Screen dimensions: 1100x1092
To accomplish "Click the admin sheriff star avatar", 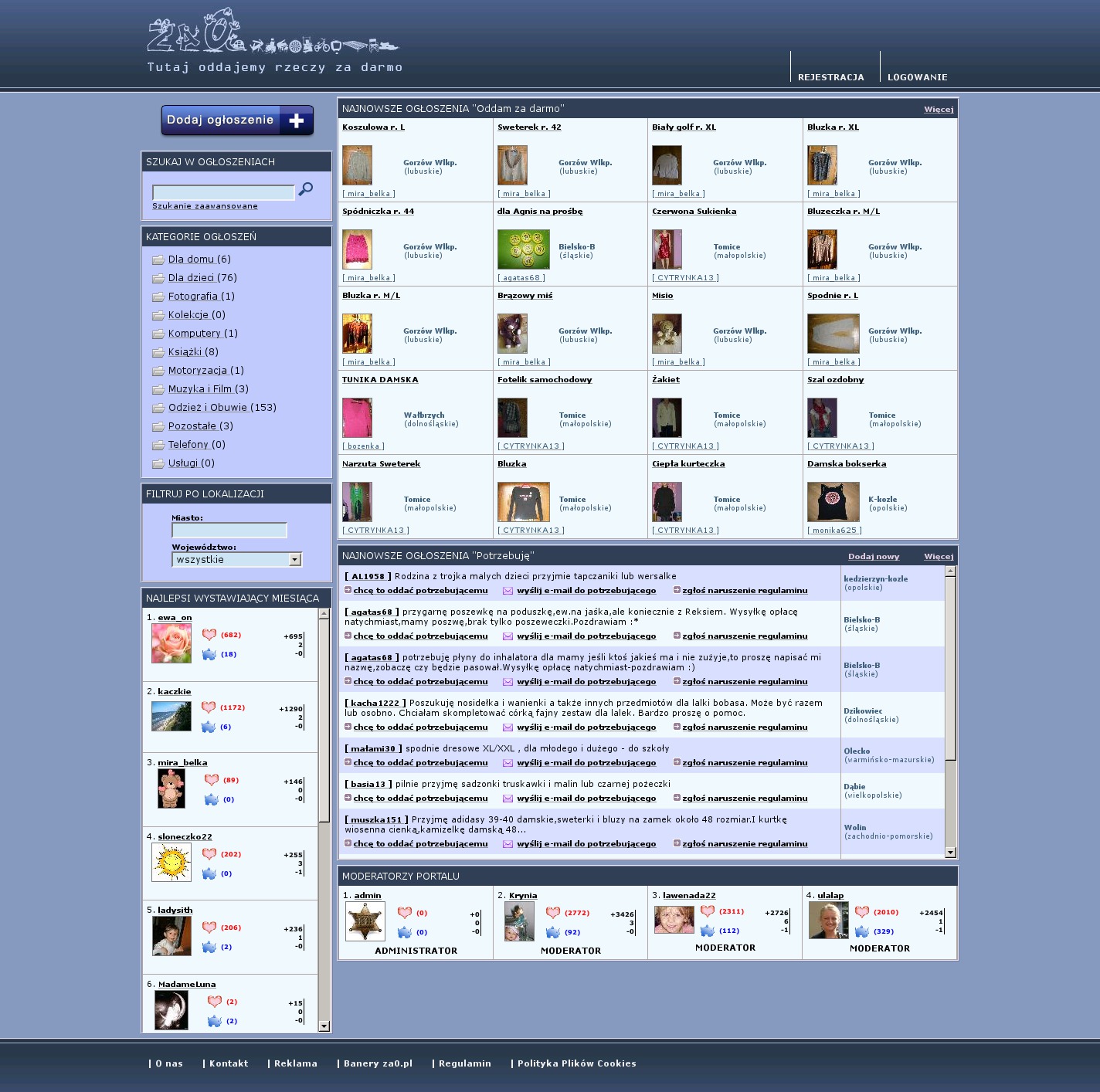I will 365,921.
